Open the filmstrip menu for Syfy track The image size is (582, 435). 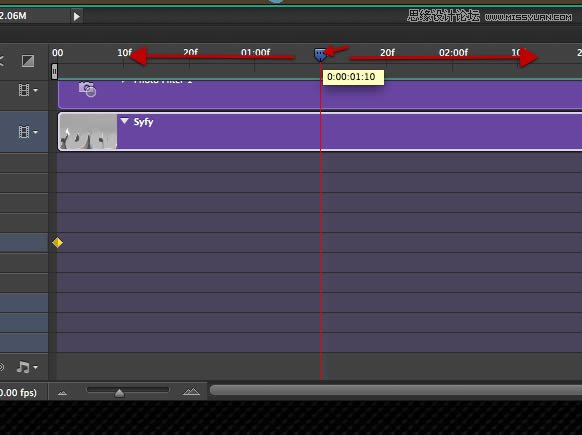[28, 132]
